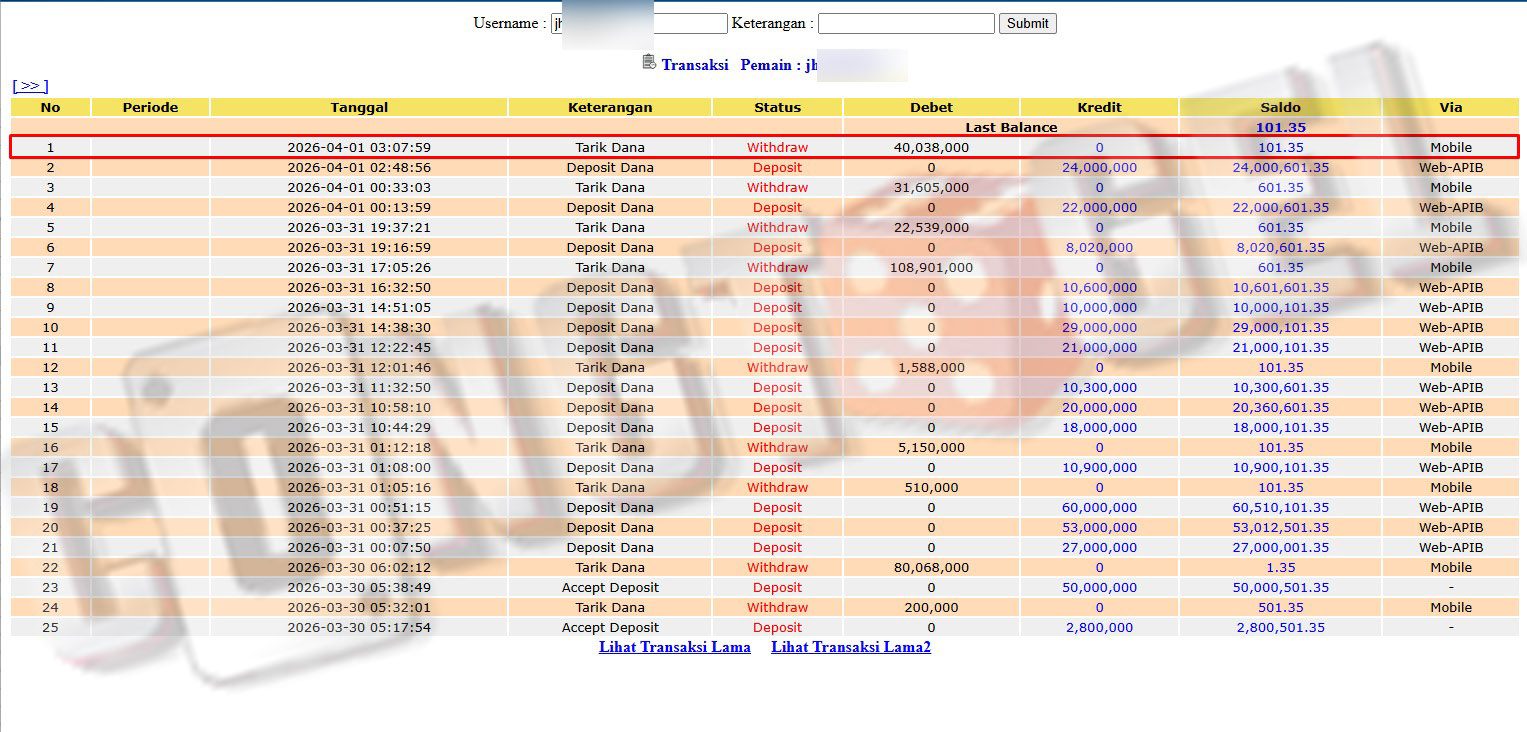Open the Transaksi heading link
Image resolution: width=1527 pixels, height=732 pixels.
coord(695,65)
